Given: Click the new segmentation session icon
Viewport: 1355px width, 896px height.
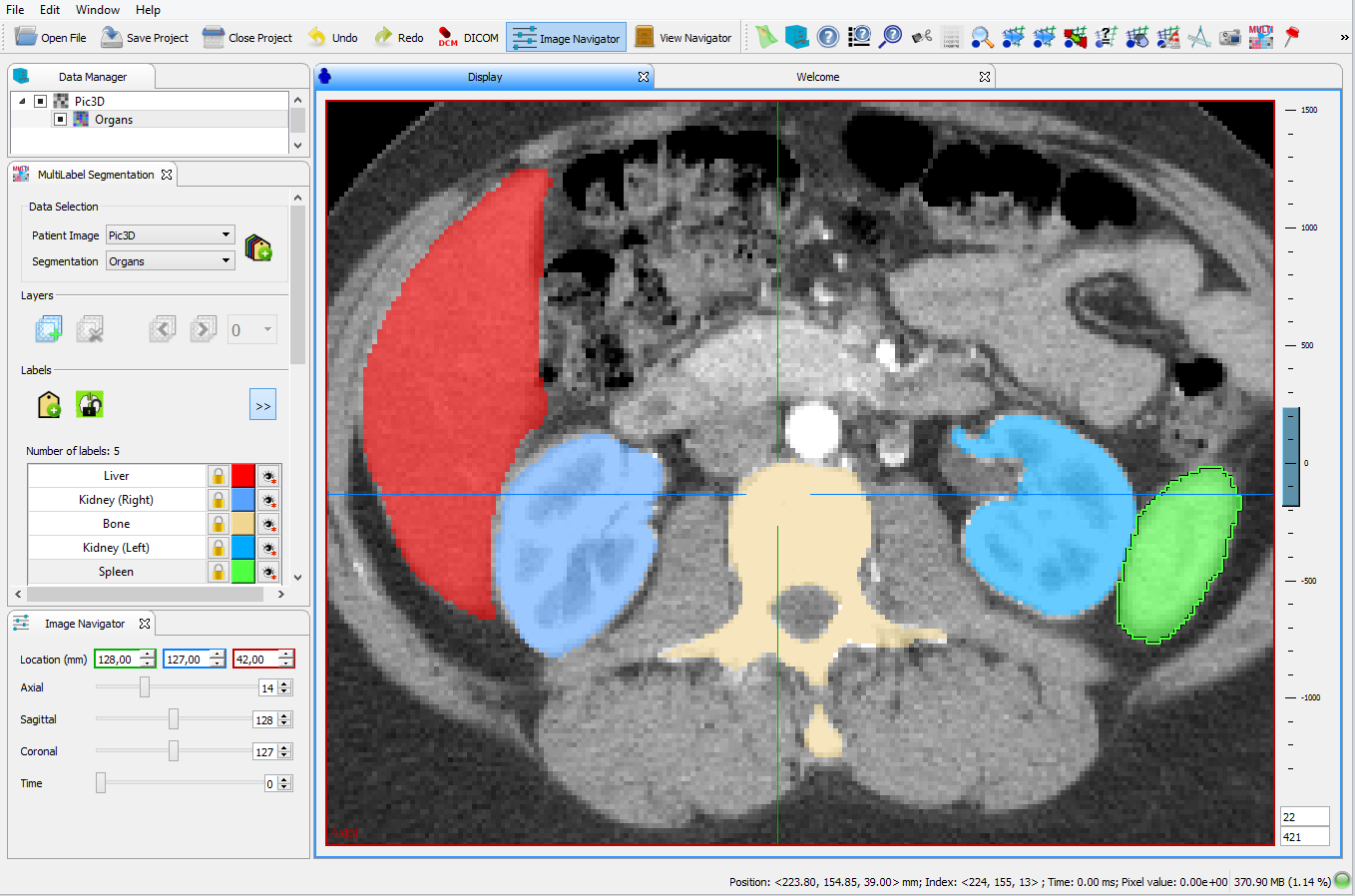Looking at the screenshot, I should pos(258,247).
